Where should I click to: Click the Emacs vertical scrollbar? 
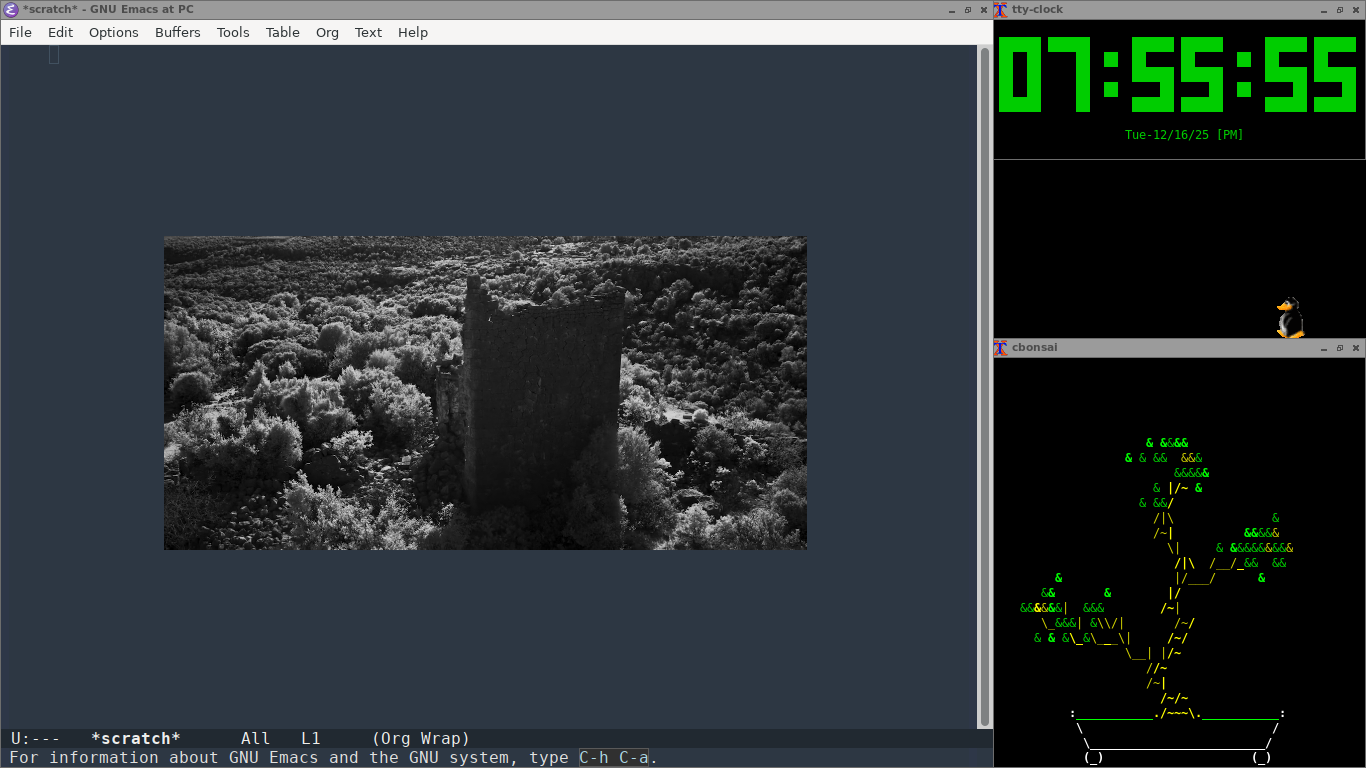tap(985, 386)
